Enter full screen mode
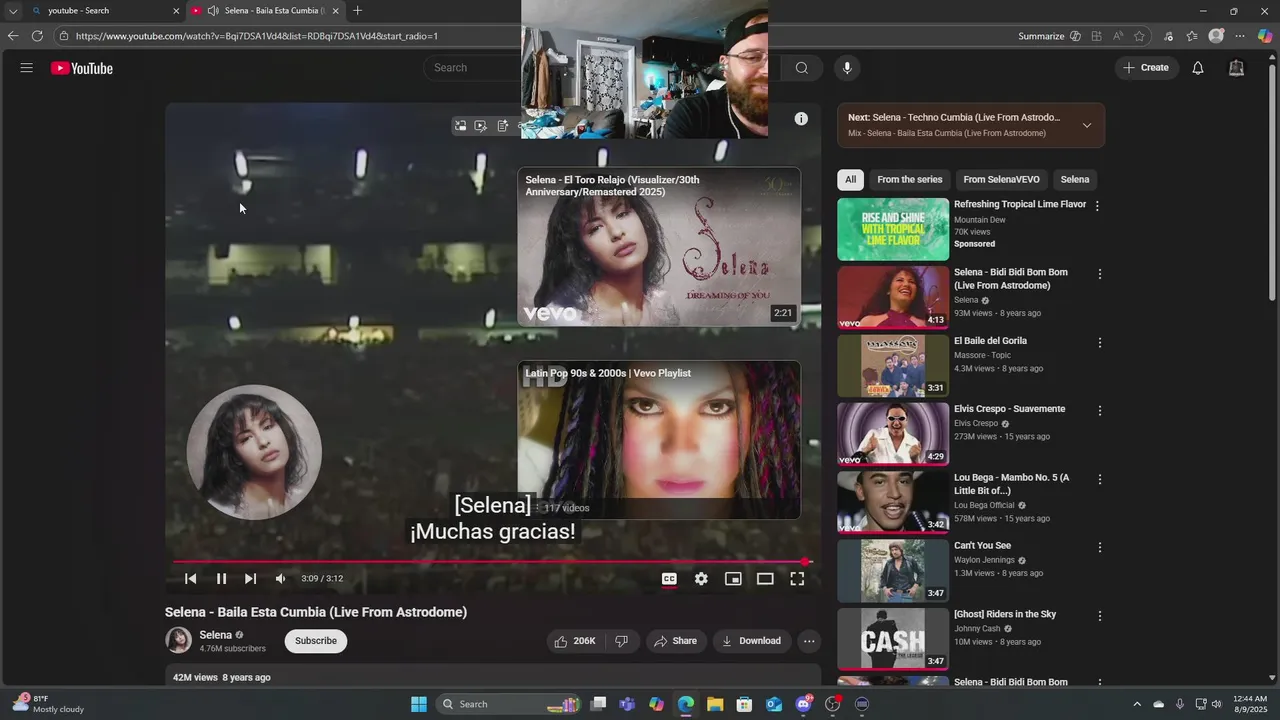This screenshot has height=720, width=1280. pos(797,578)
